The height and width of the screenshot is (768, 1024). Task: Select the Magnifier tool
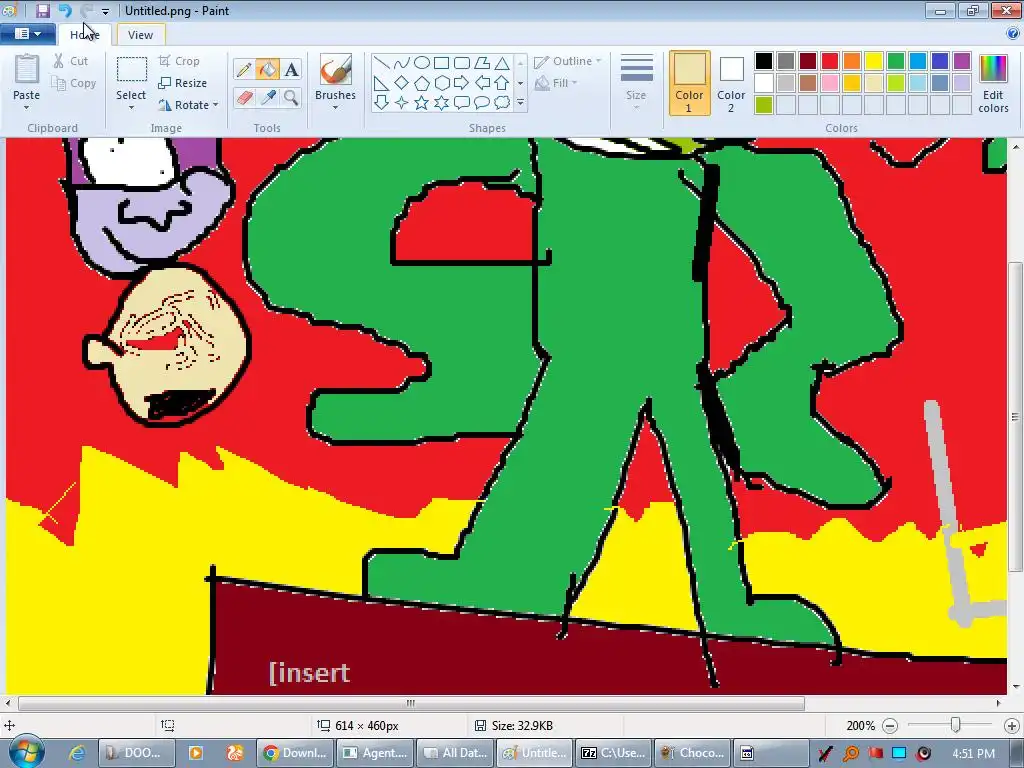point(291,98)
